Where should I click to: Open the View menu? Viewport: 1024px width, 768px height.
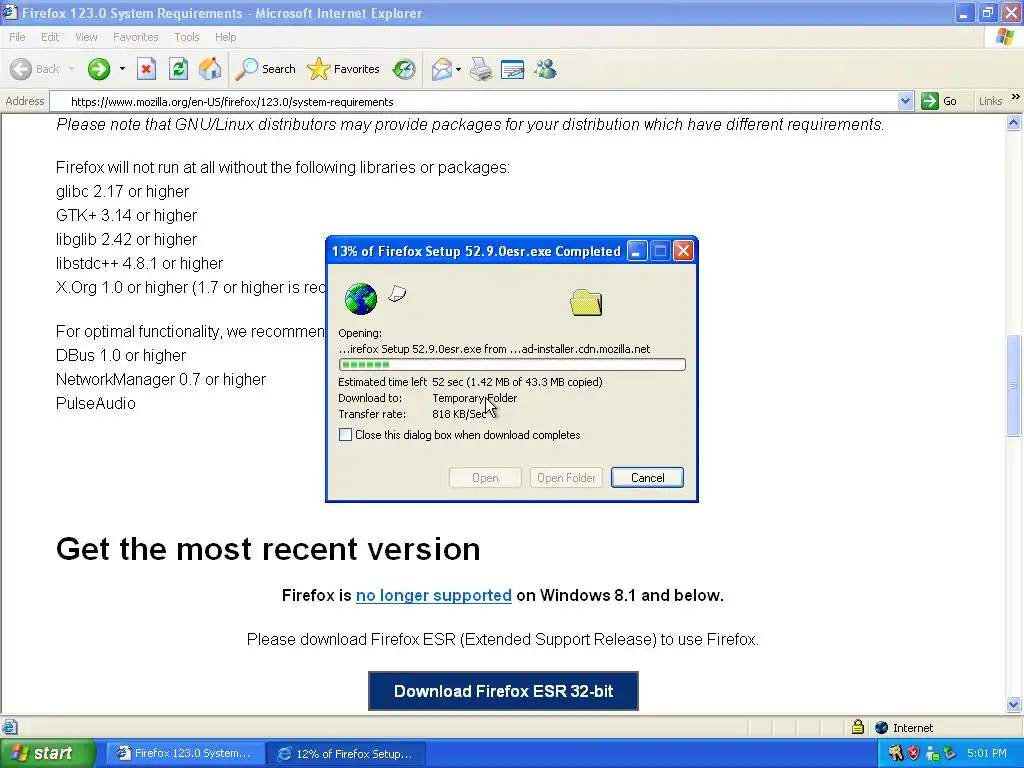pos(86,37)
